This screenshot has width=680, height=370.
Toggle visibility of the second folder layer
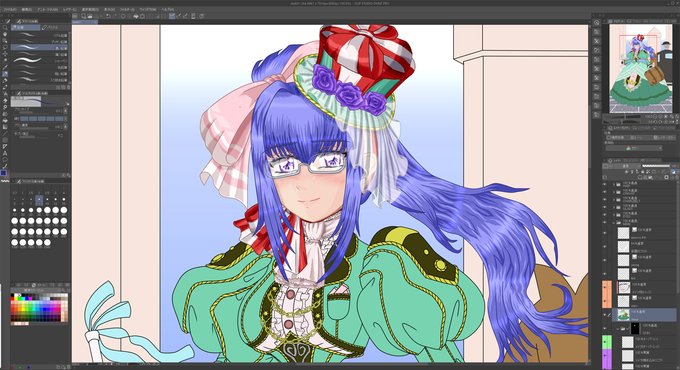click(604, 191)
